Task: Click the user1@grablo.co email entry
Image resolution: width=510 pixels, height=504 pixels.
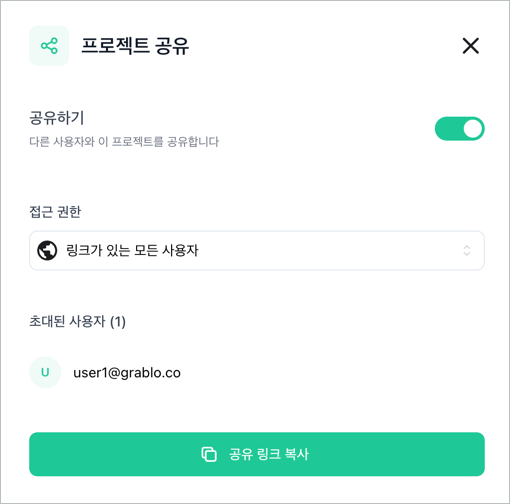Action: click(127, 373)
